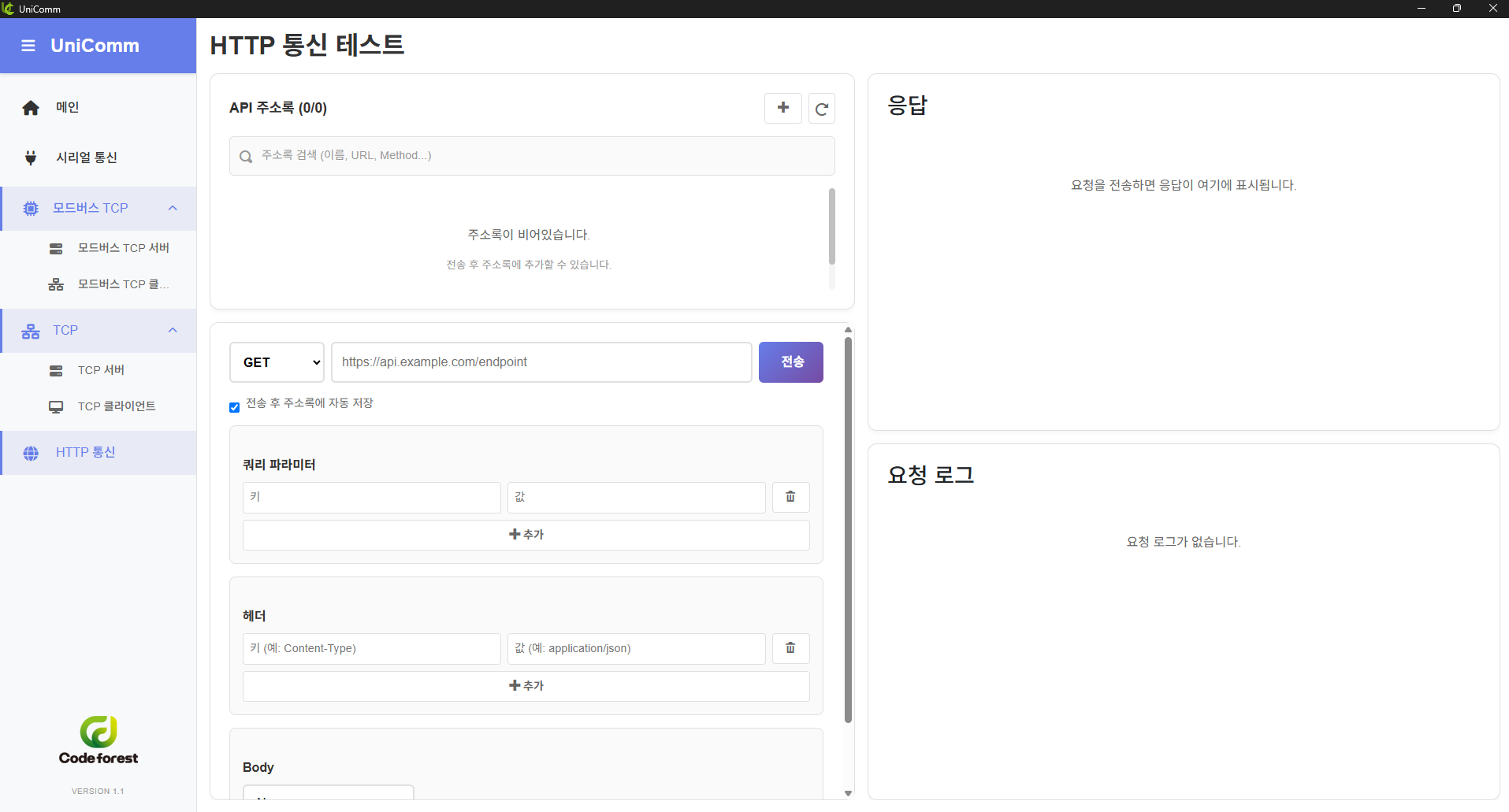Focus the 주소록 검색 search field

tap(532, 156)
